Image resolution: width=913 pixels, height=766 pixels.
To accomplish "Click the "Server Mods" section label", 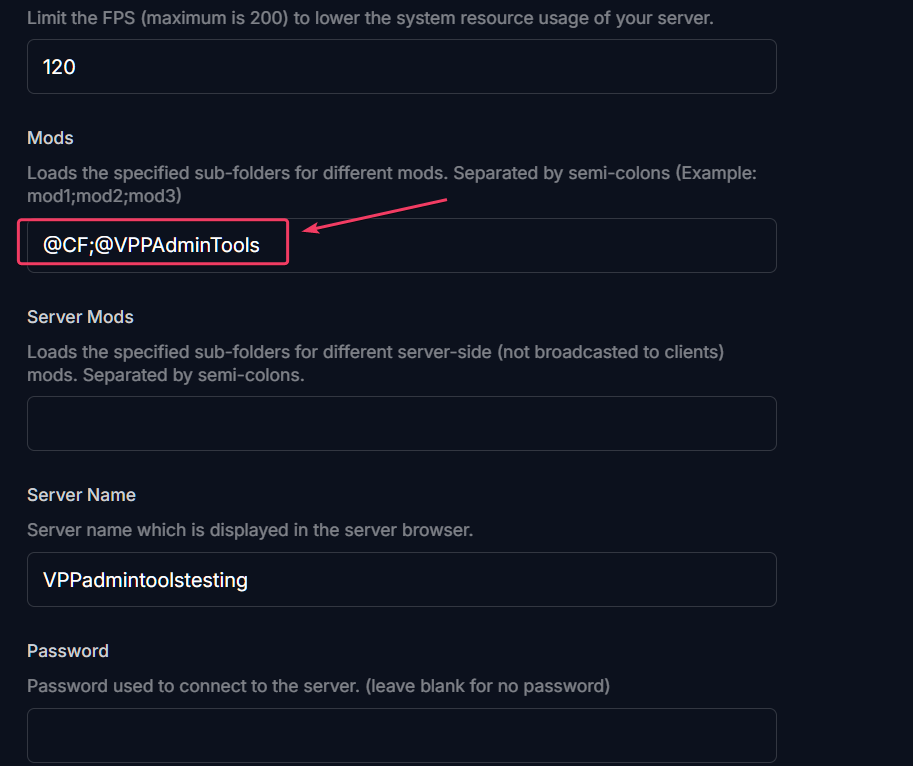I will [80, 317].
